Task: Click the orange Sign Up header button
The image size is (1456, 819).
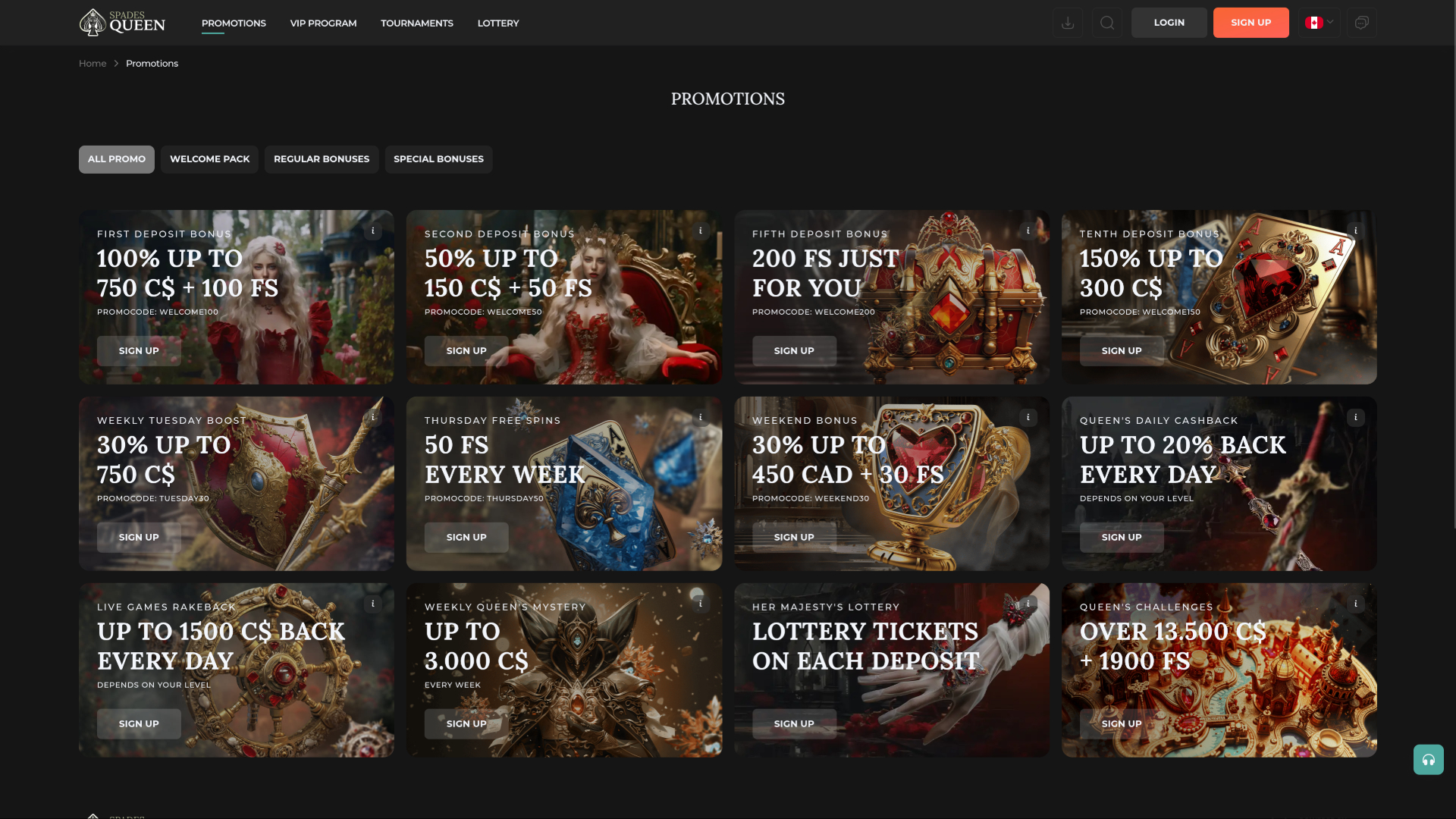Action: coord(1250,23)
